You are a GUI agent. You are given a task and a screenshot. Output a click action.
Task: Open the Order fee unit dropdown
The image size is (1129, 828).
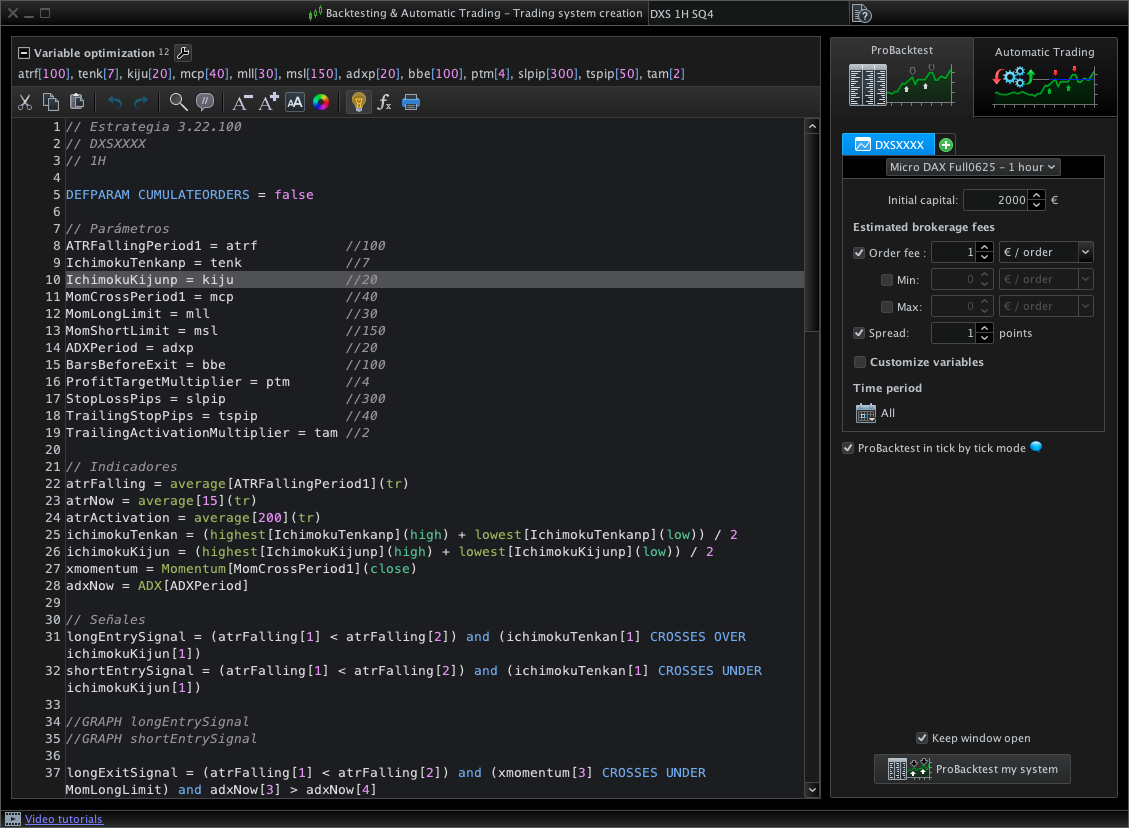[x=1046, y=252]
